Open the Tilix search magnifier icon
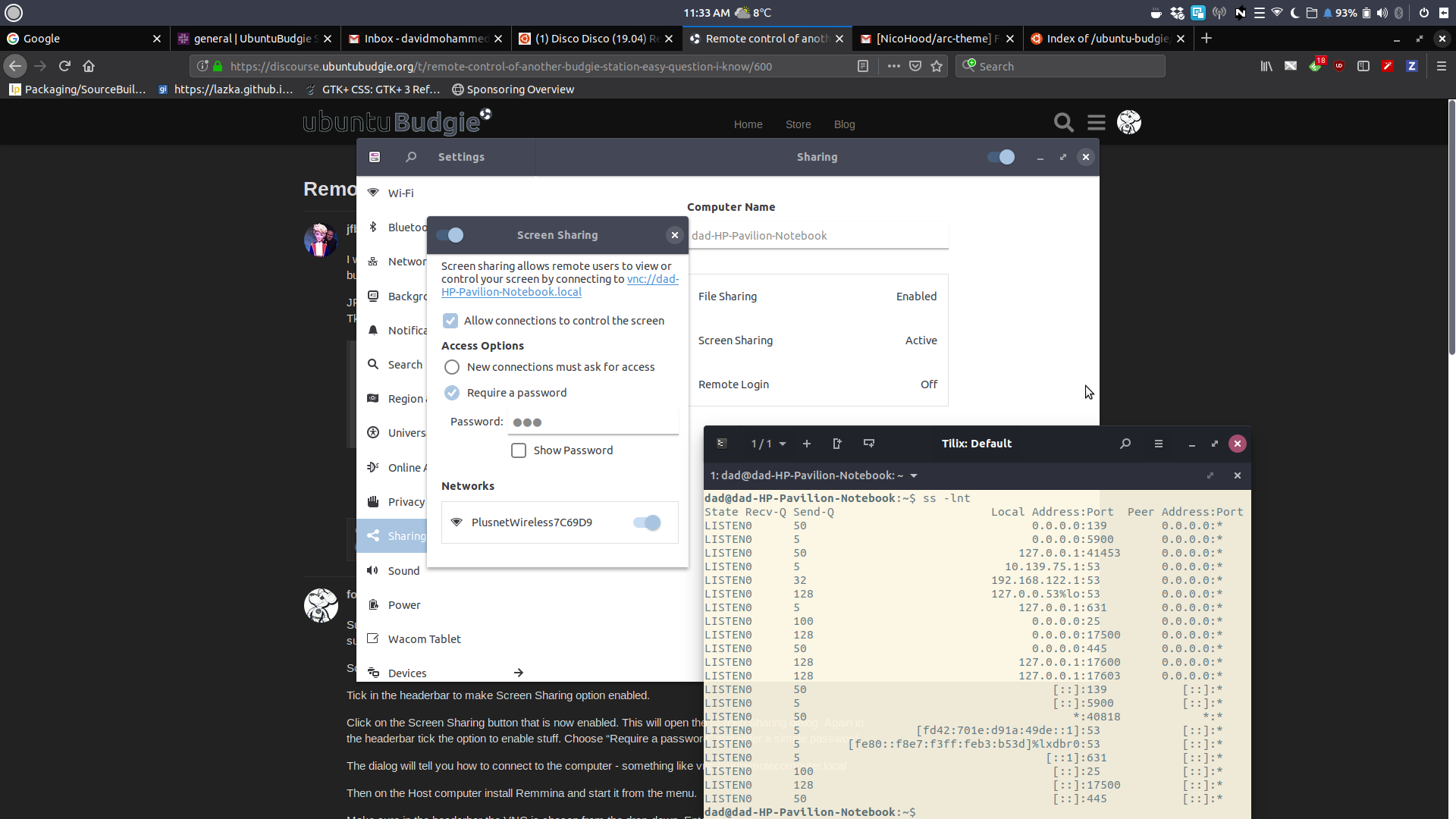This screenshot has width=1456, height=819. pos(1125,444)
